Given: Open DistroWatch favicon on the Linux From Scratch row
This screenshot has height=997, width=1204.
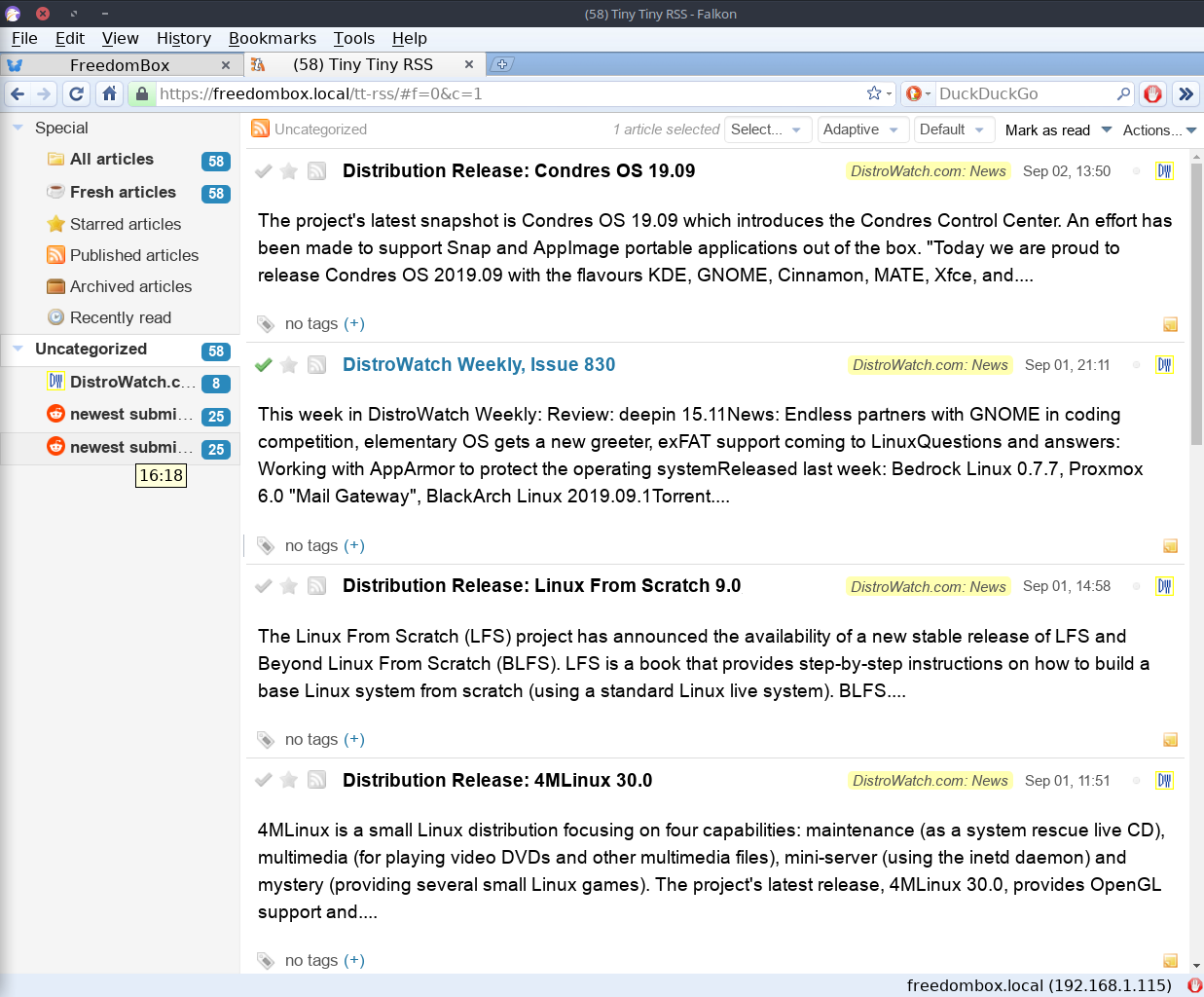Looking at the screenshot, I should pos(1164,586).
